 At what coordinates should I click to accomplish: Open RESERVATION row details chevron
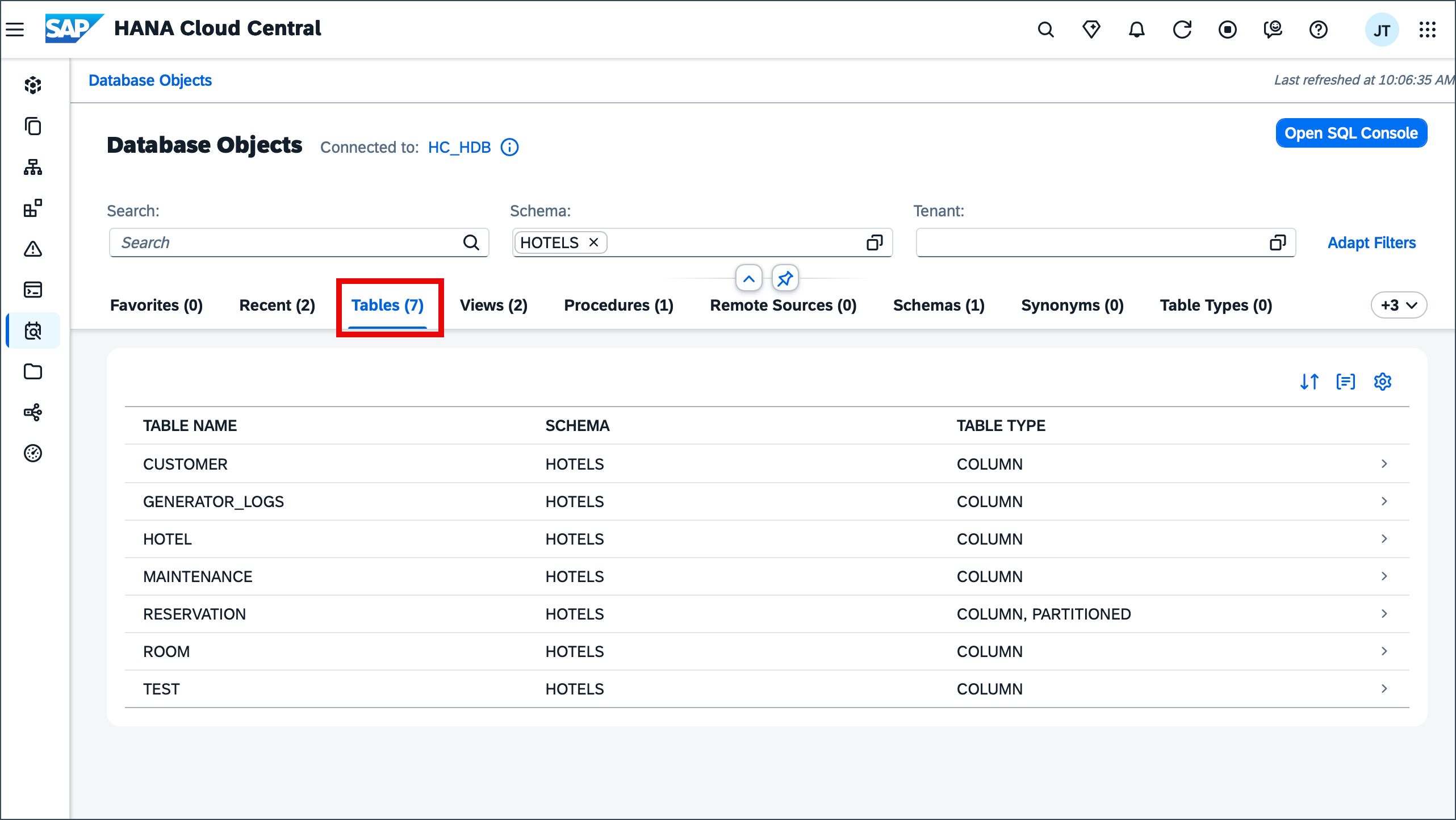tap(1384, 614)
